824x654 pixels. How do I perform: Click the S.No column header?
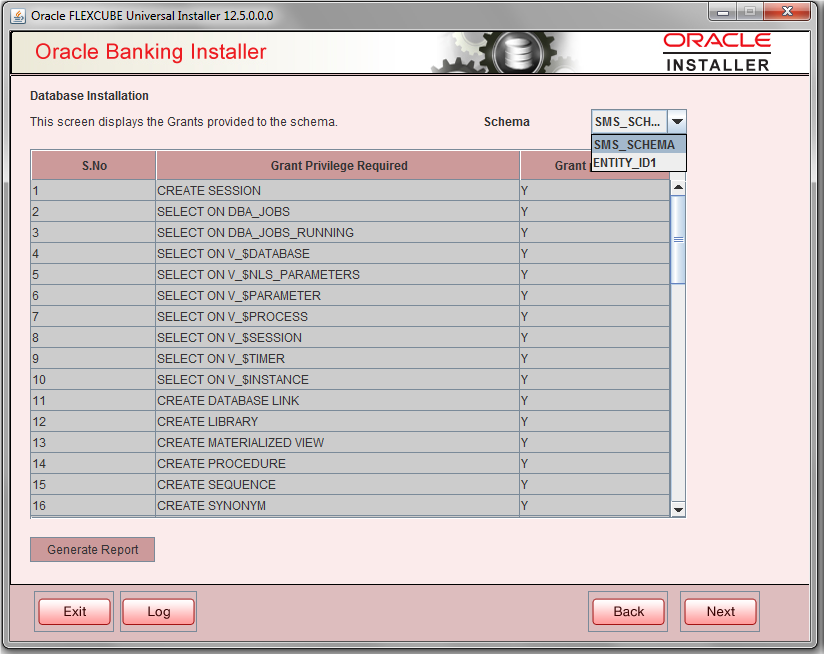[93, 165]
